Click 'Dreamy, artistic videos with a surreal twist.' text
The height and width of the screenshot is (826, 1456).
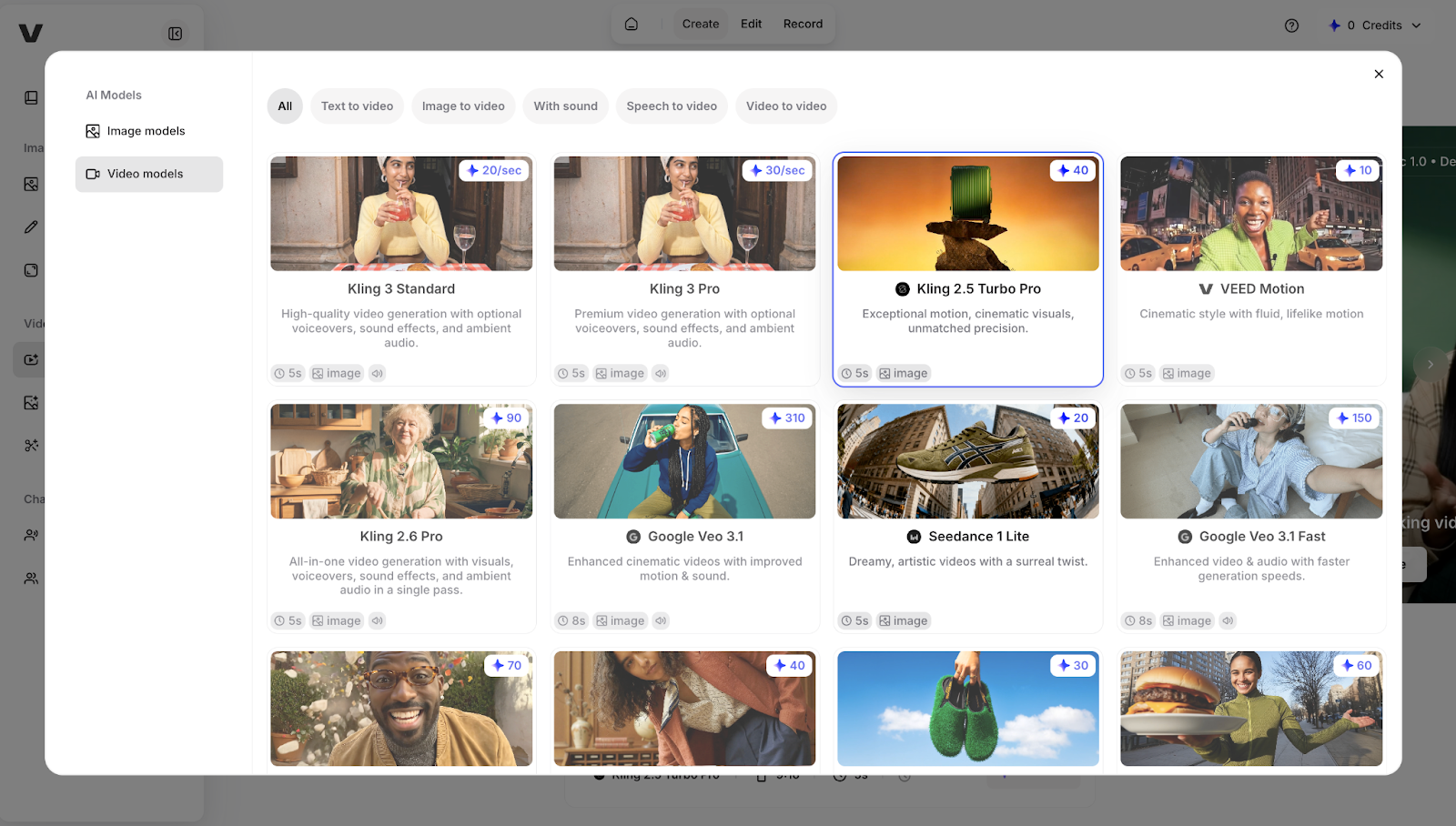(x=968, y=561)
